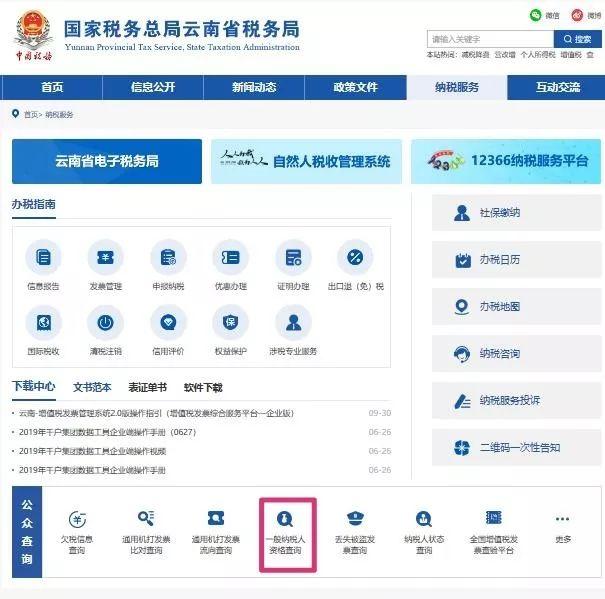This screenshot has height=599, width=605.
Task: Open the 办税日历 sidebar entry
Action: tap(516, 260)
